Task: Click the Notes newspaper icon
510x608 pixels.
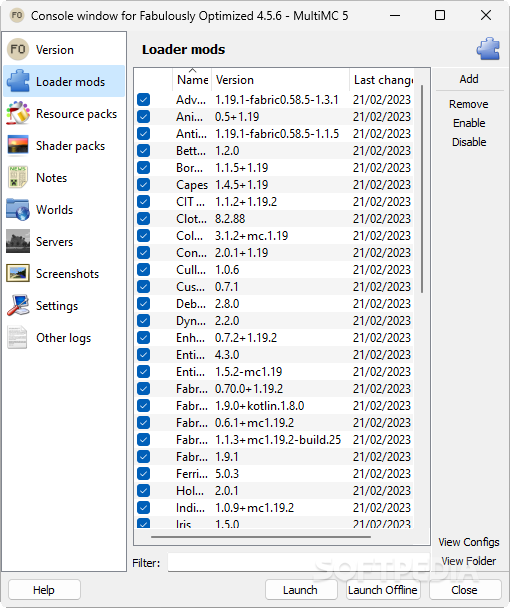Action: coord(18,177)
